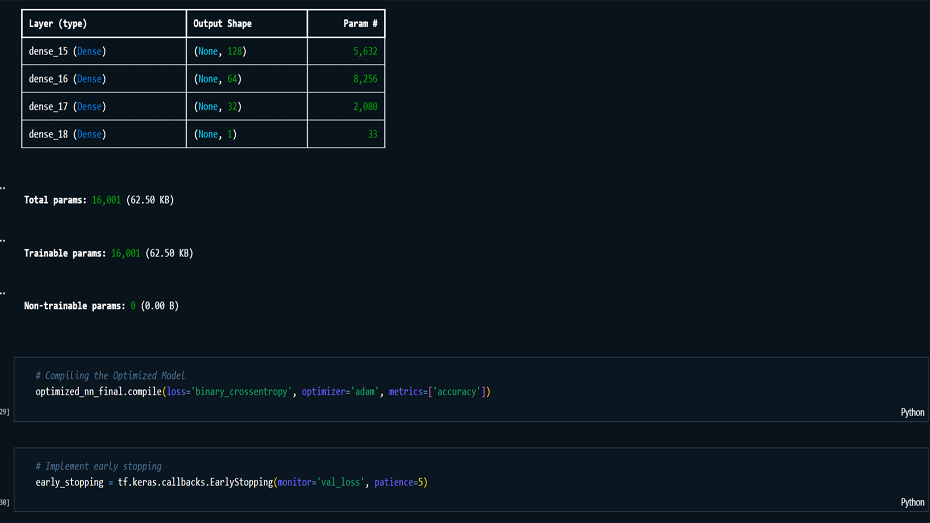Open the output menu beside Trainable params
This screenshot has height=523, width=930.
tap(3, 240)
